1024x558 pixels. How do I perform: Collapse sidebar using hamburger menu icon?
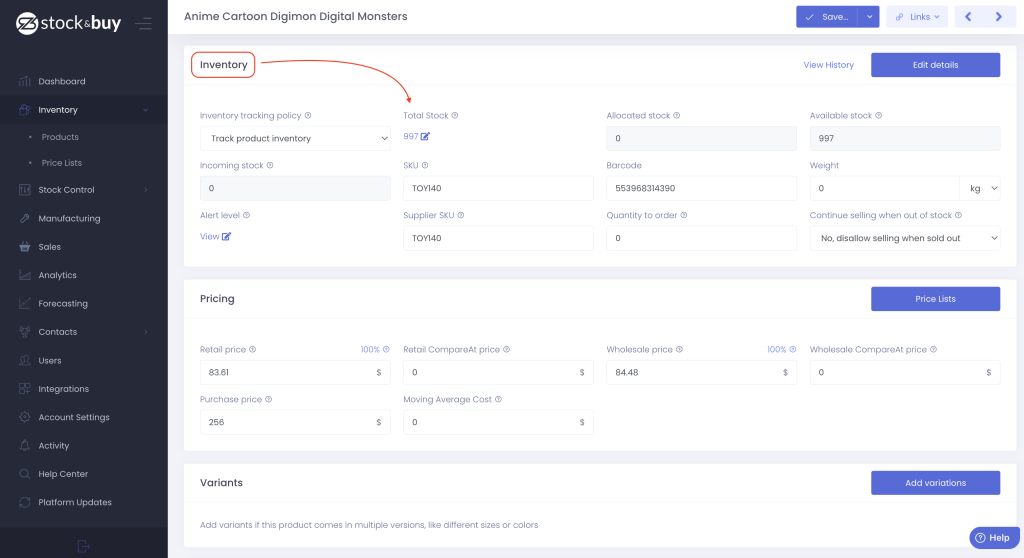click(x=144, y=24)
